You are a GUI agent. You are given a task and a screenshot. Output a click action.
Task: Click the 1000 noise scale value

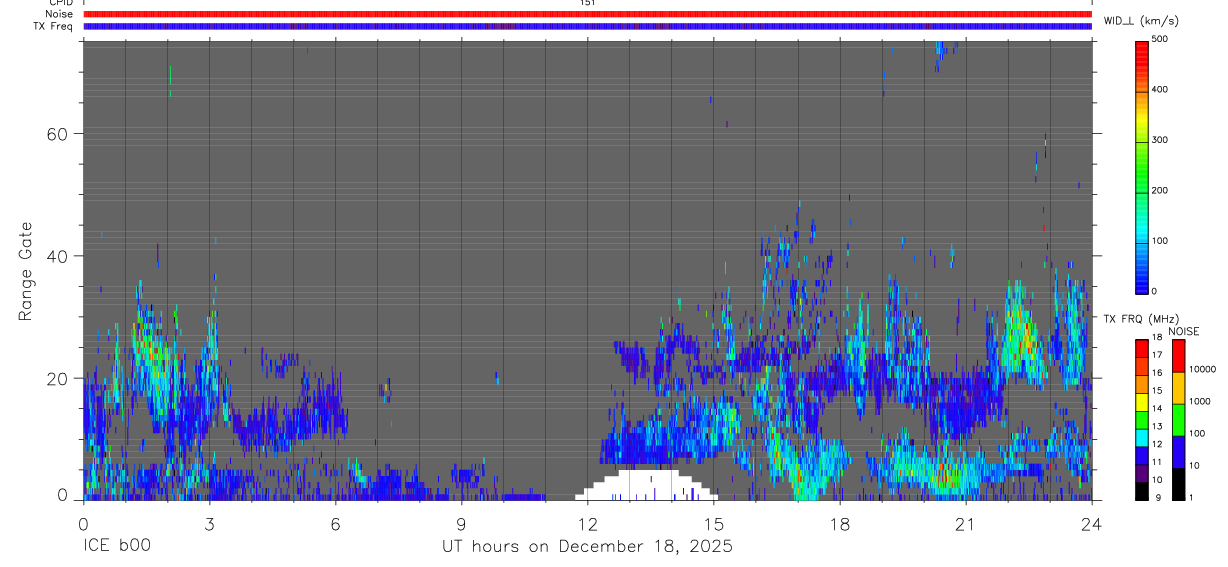pos(1199,401)
